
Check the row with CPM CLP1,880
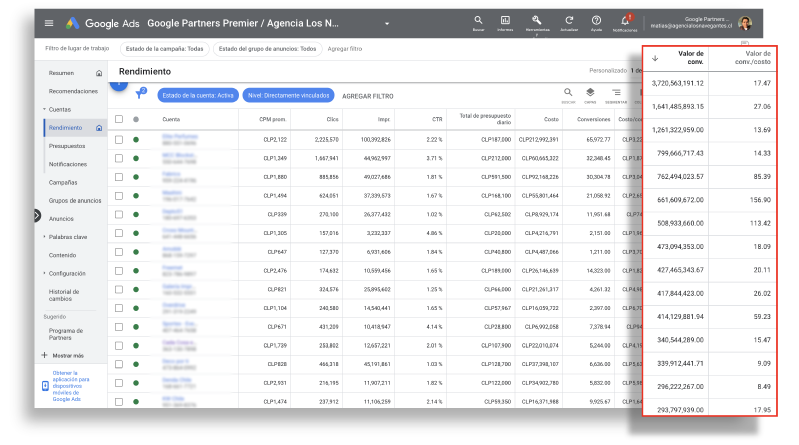(x=119, y=177)
